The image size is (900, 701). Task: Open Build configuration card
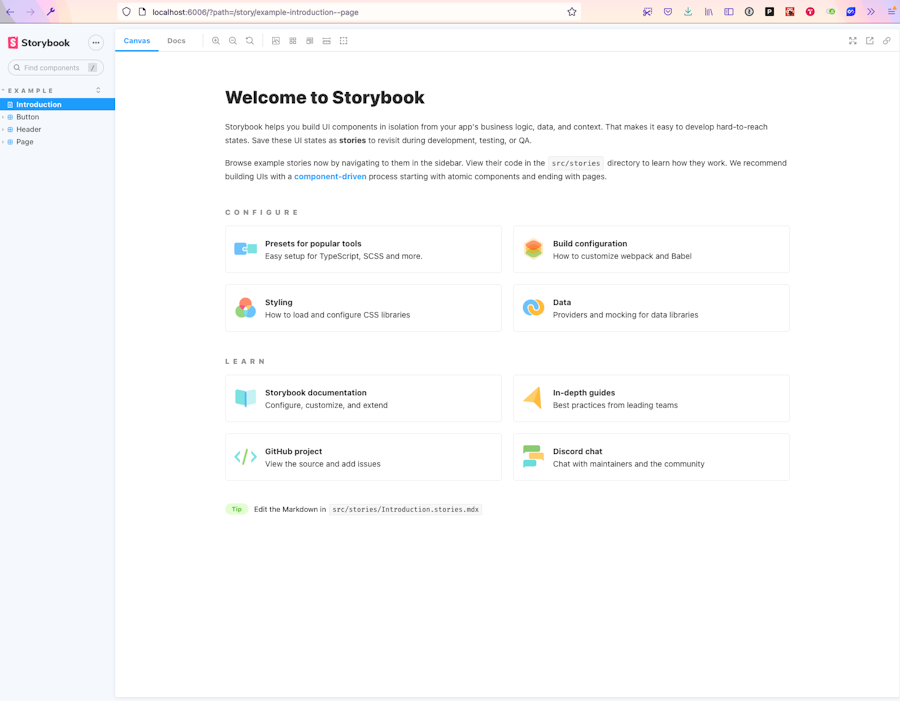(x=651, y=249)
